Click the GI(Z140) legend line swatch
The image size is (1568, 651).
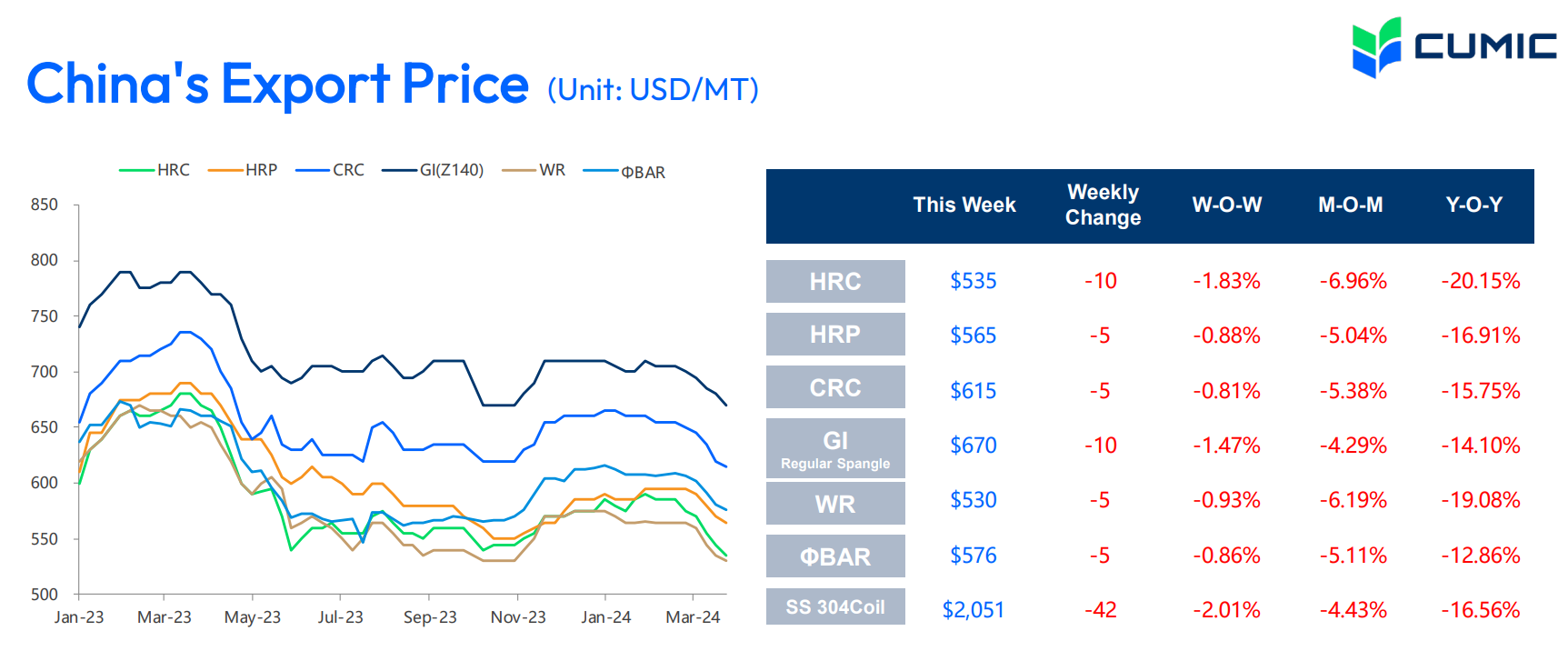coord(400,170)
